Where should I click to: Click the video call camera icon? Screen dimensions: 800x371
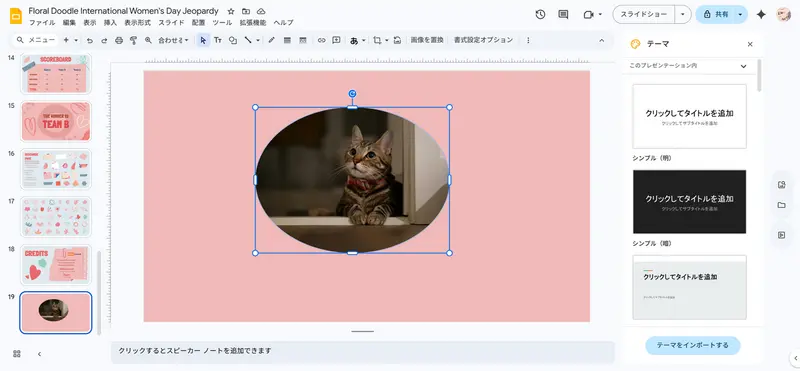(588, 15)
